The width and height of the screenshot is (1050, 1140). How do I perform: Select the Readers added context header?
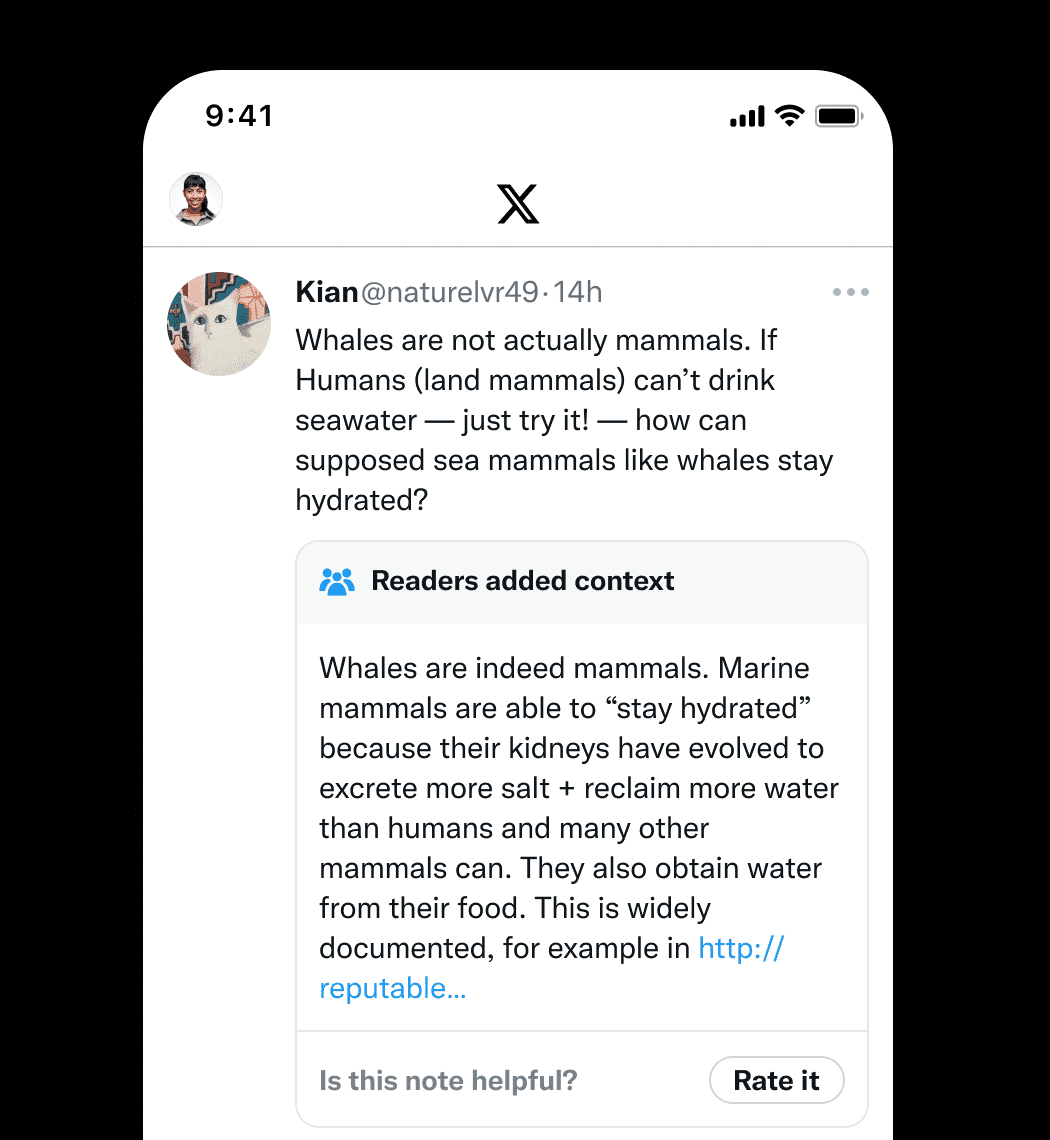point(523,581)
